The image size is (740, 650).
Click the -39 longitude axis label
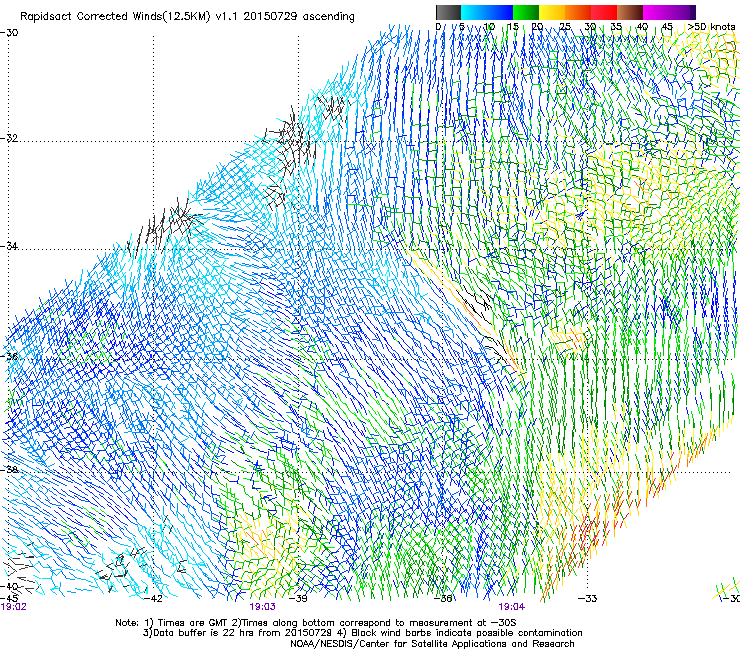click(x=298, y=599)
